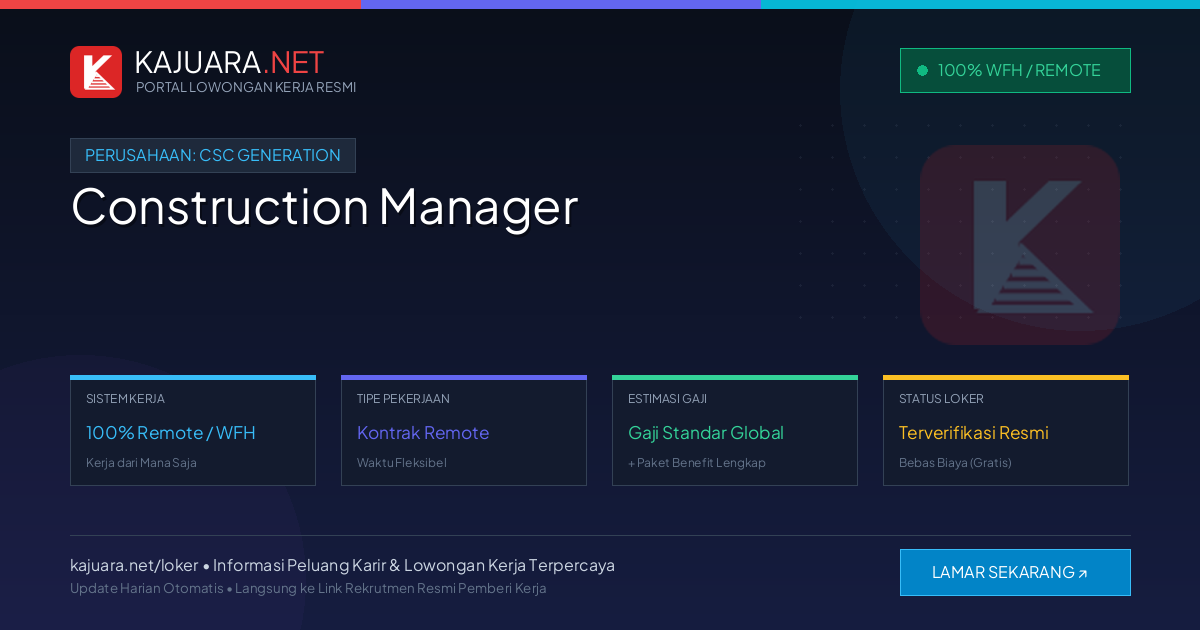Image resolution: width=1200 pixels, height=630 pixels.
Task: Click the Construction Manager job title
Action: point(324,206)
